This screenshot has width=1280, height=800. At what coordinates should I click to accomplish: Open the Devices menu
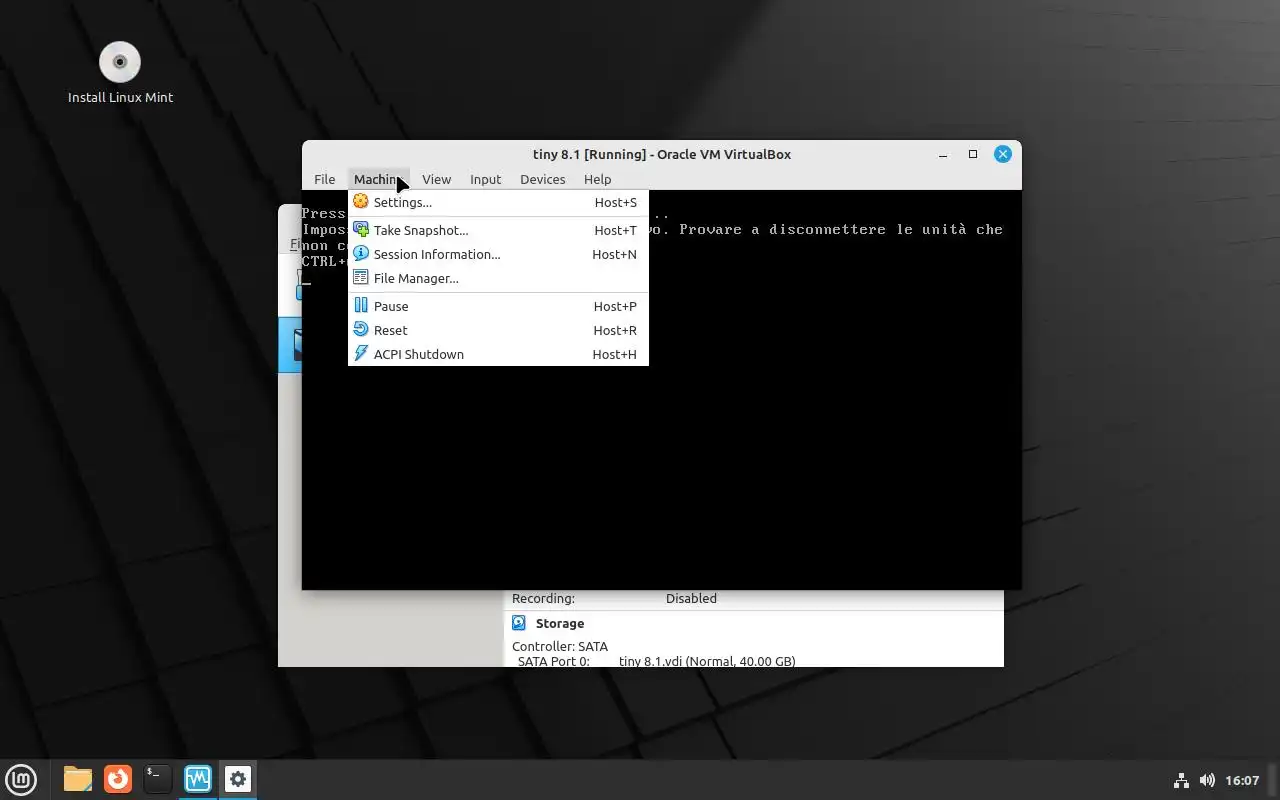click(x=542, y=179)
